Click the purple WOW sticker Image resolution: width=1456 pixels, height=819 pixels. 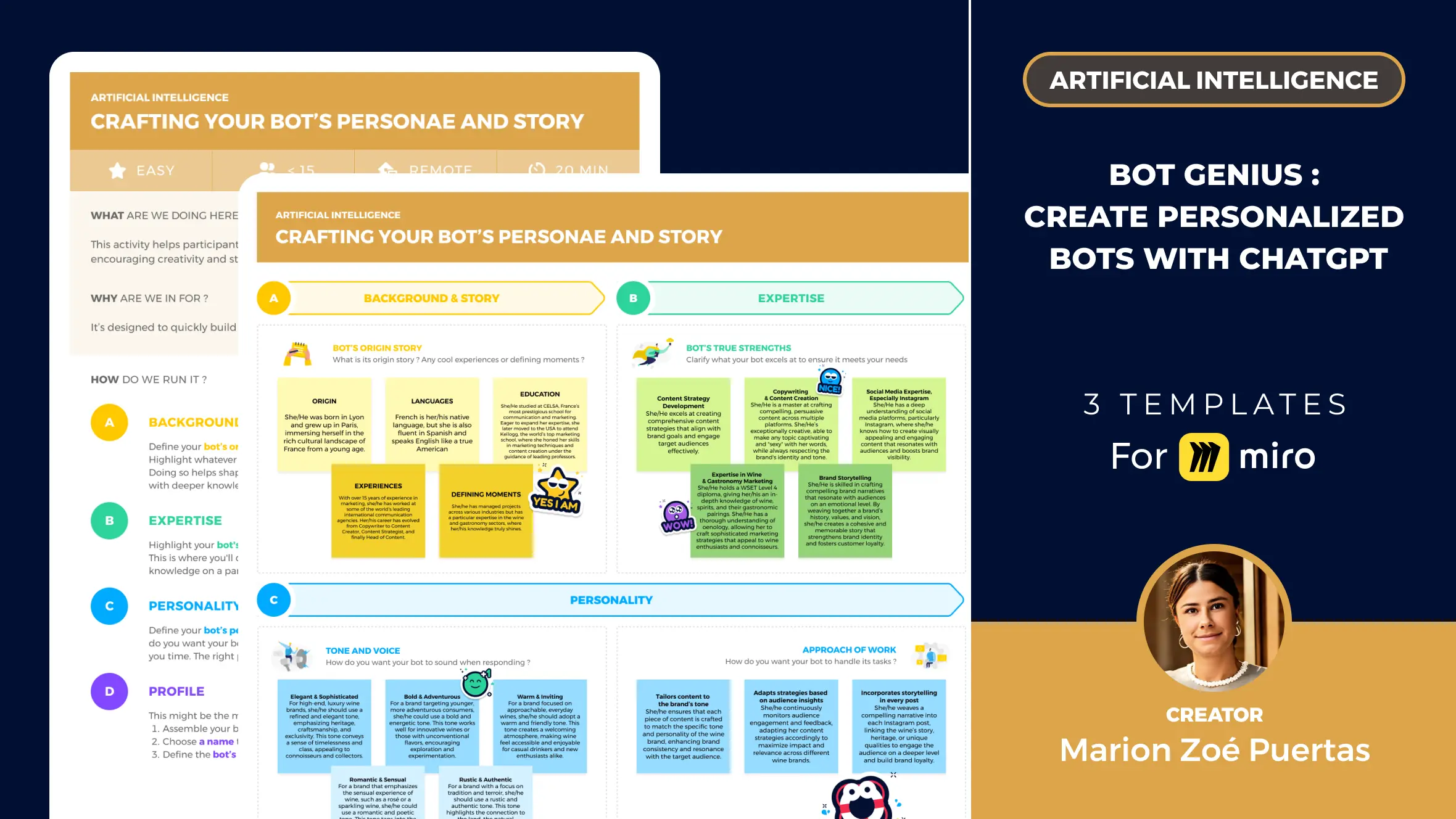click(677, 517)
